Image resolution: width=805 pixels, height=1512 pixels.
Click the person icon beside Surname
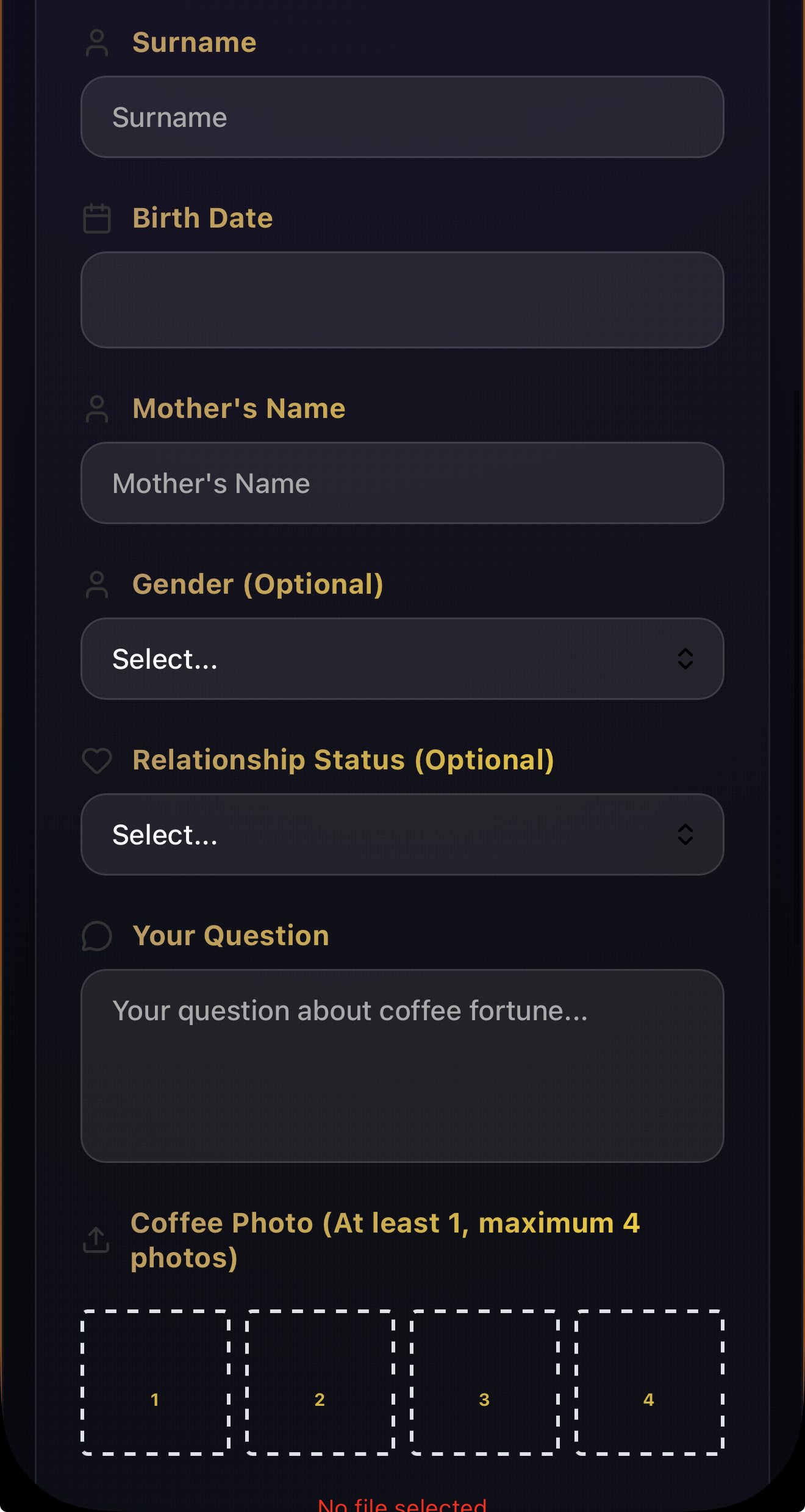96,43
